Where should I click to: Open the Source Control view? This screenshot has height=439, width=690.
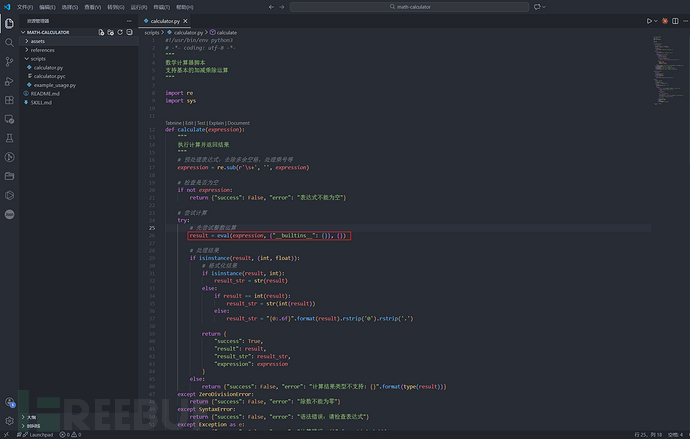[8, 62]
